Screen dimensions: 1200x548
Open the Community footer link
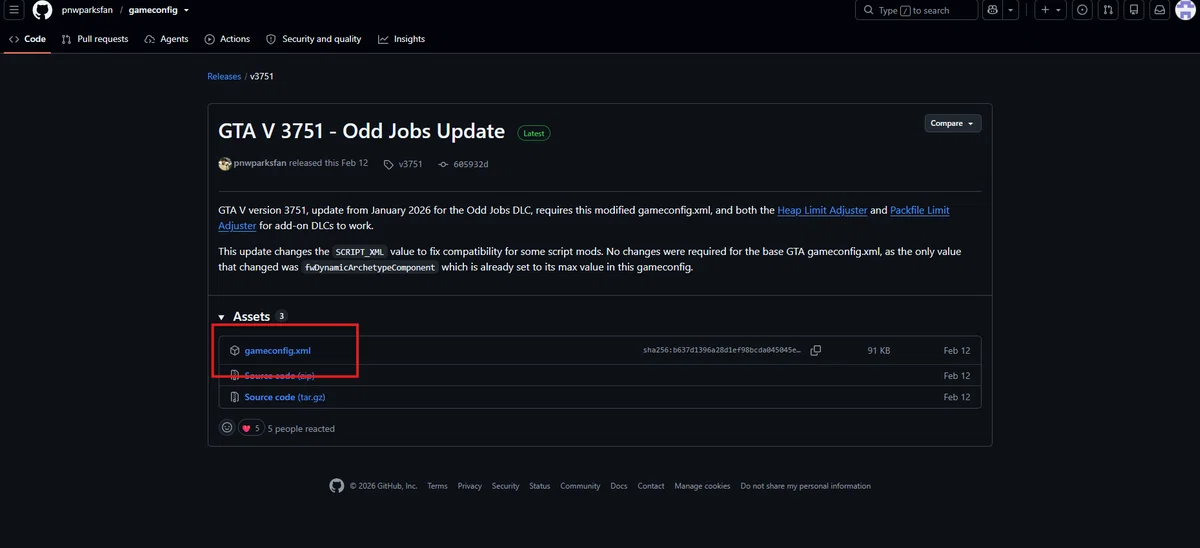coord(580,486)
